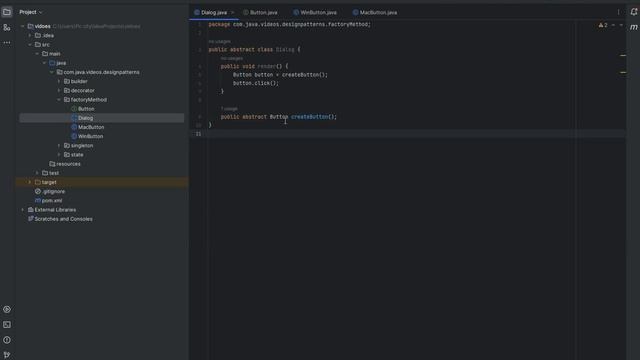Click the Dialog class icon in tree
Viewport: 640px width, 360px height.
(x=74, y=118)
